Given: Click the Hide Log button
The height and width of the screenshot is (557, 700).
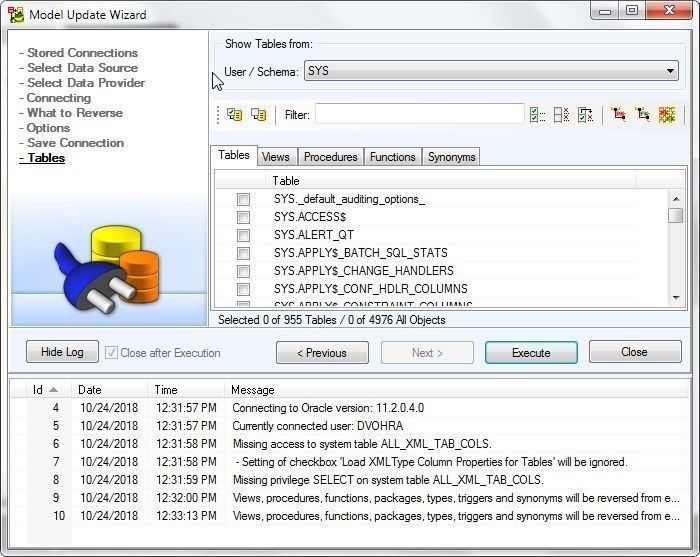Looking at the screenshot, I should coord(62,352).
